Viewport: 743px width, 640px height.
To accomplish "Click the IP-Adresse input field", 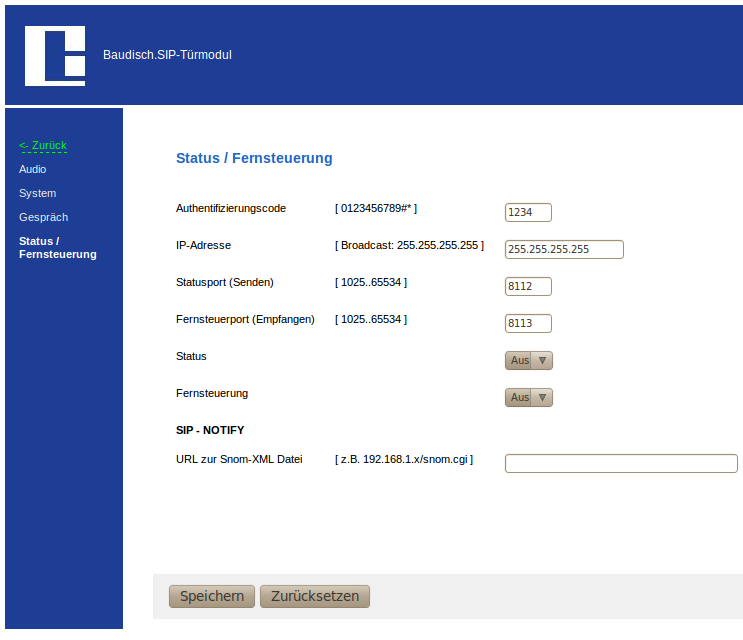I will 564,250.
